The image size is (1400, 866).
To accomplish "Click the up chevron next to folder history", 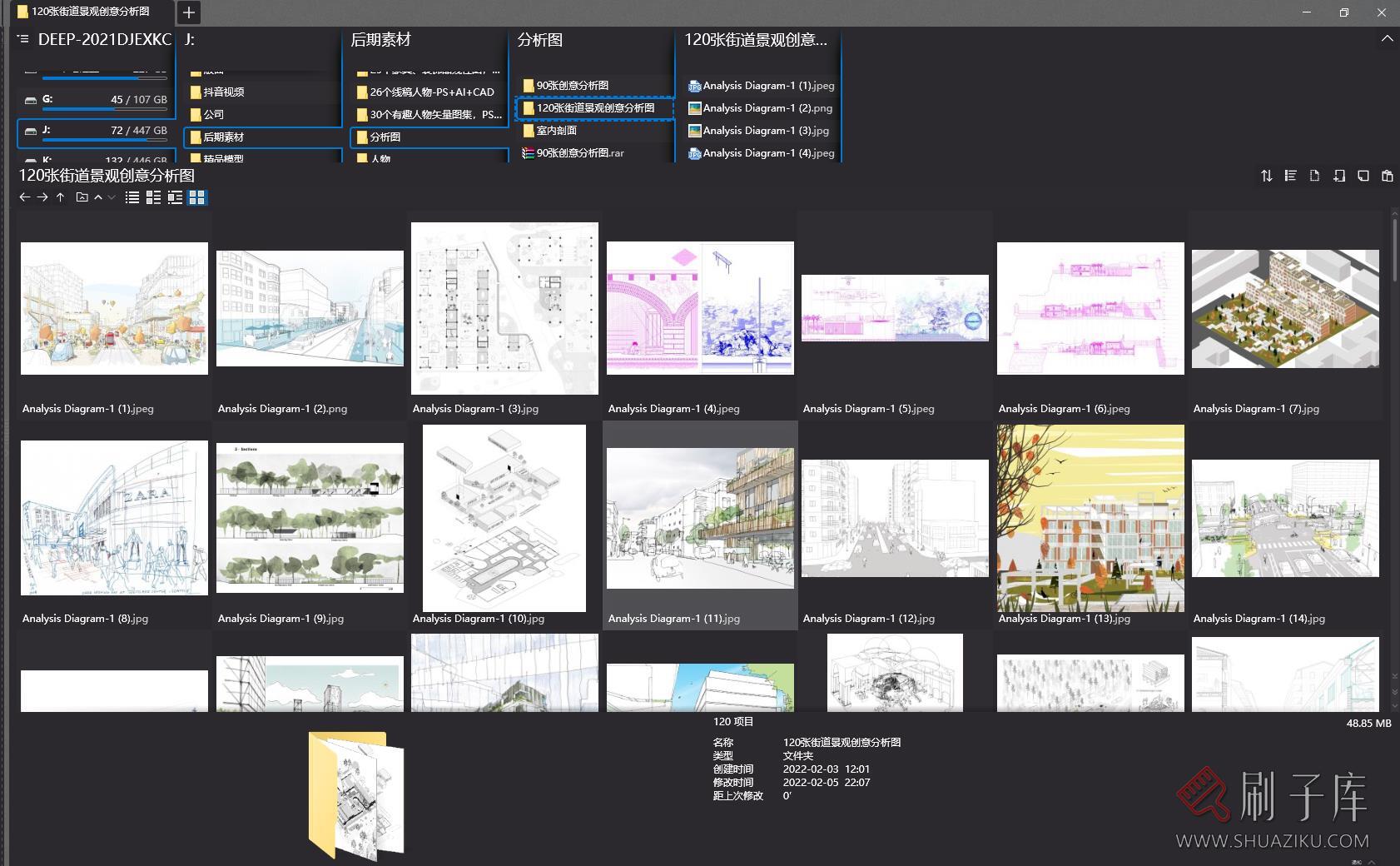I will [x=98, y=197].
